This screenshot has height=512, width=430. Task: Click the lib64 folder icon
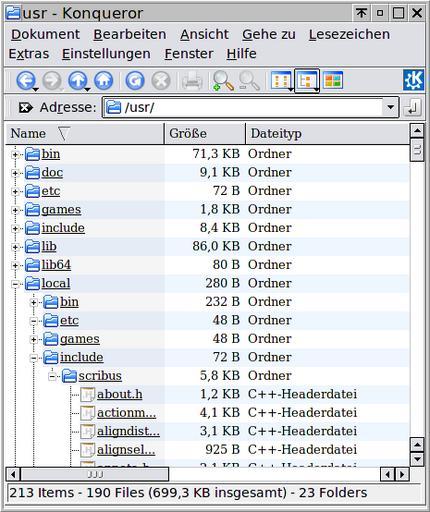pos(32,265)
